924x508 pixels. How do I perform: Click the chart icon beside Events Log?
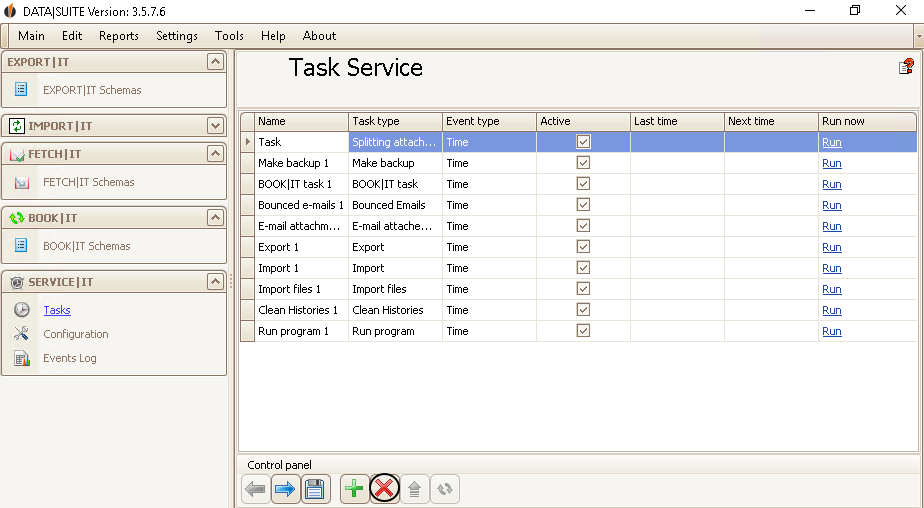coord(22,358)
